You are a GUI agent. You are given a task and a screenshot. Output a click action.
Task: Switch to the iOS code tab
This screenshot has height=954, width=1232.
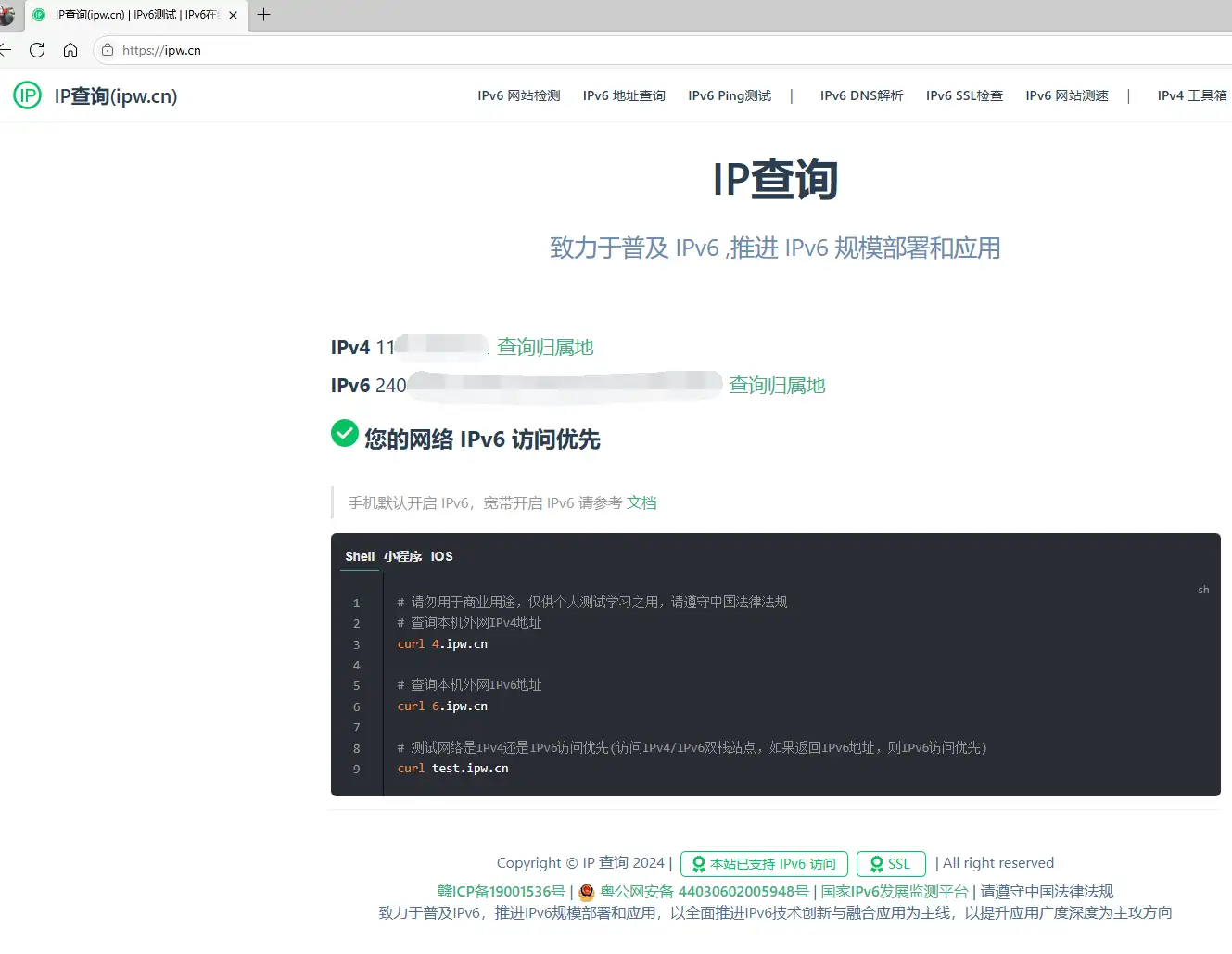(x=441, y=556)
